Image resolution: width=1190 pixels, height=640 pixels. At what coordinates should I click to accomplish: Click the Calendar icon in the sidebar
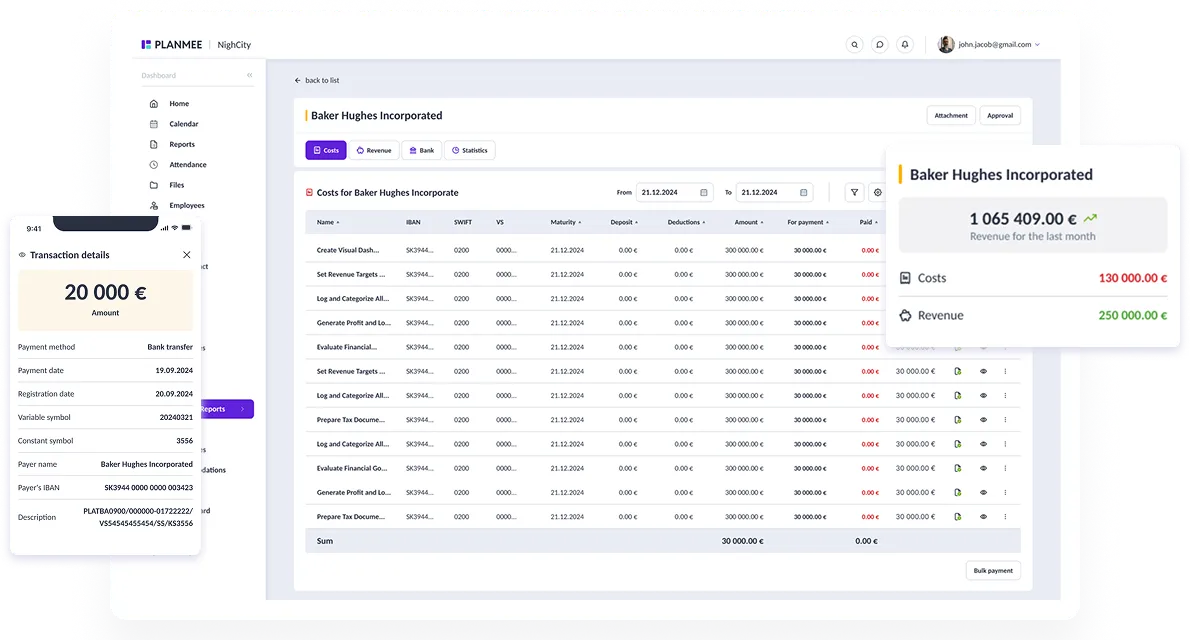coord(153,124)
